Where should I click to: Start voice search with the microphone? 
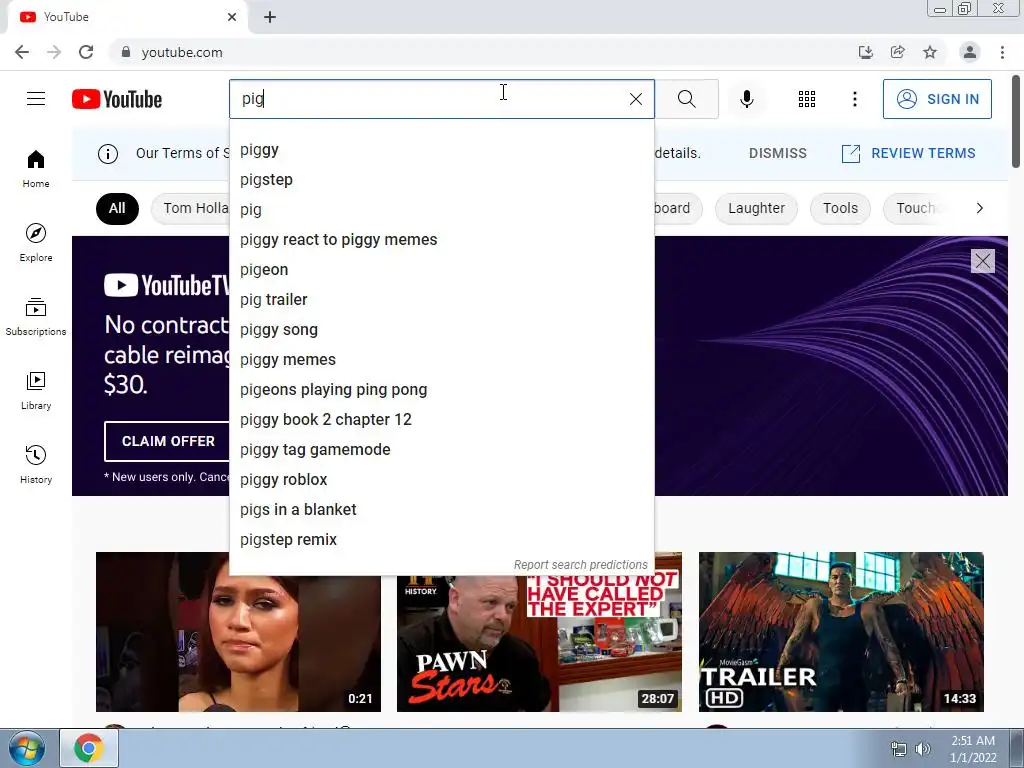(747, 99)
